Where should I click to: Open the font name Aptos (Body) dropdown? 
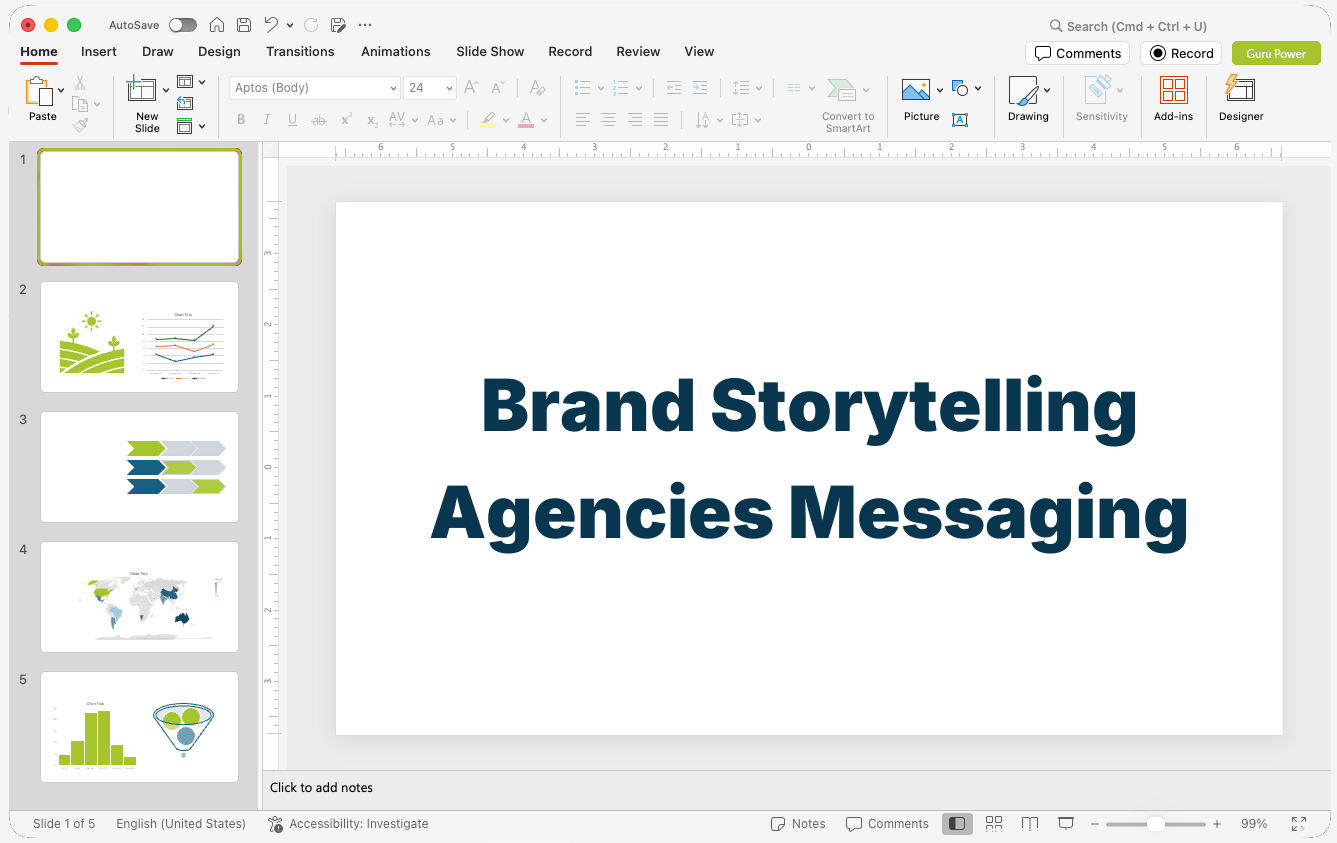coord(393,88)
